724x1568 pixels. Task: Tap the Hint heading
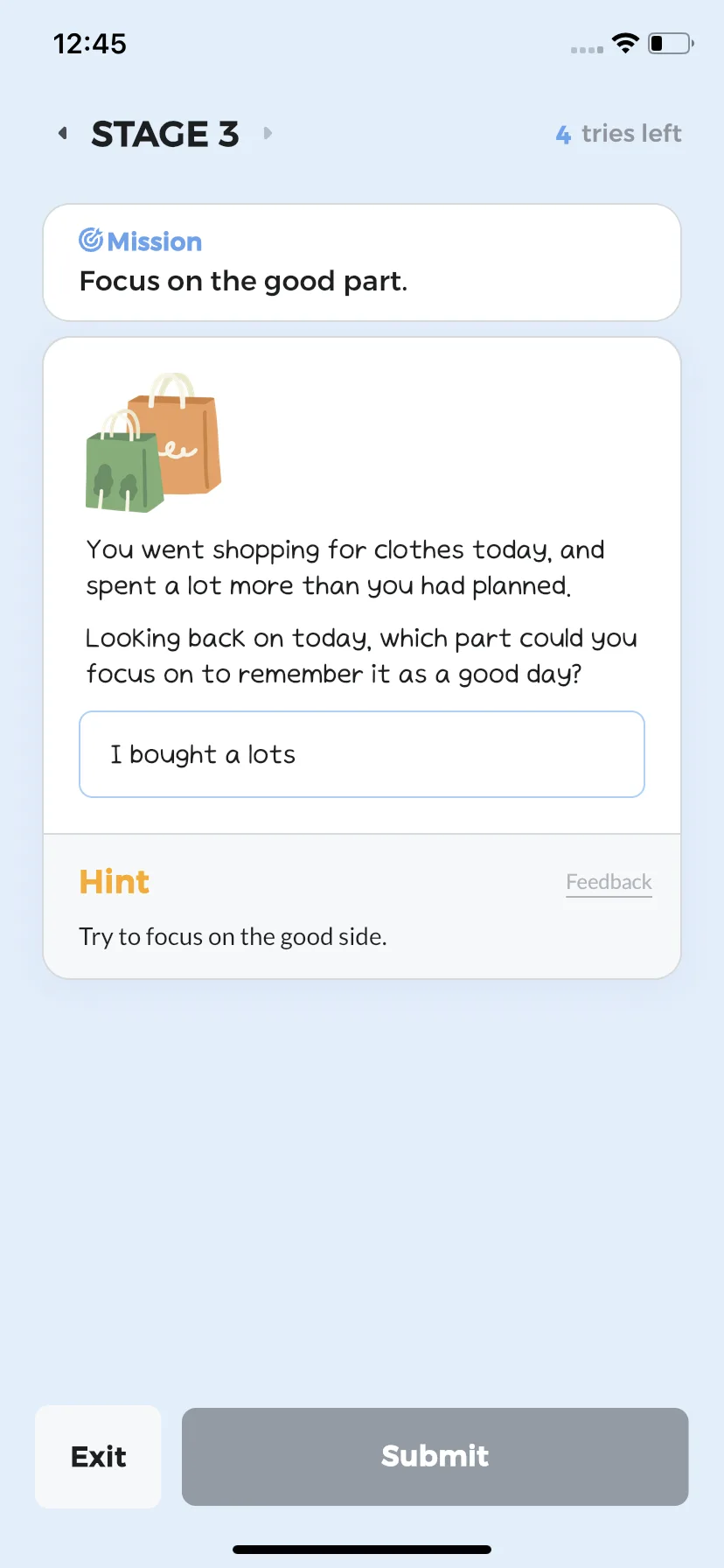pyautogui.click(x=115, y=882)
